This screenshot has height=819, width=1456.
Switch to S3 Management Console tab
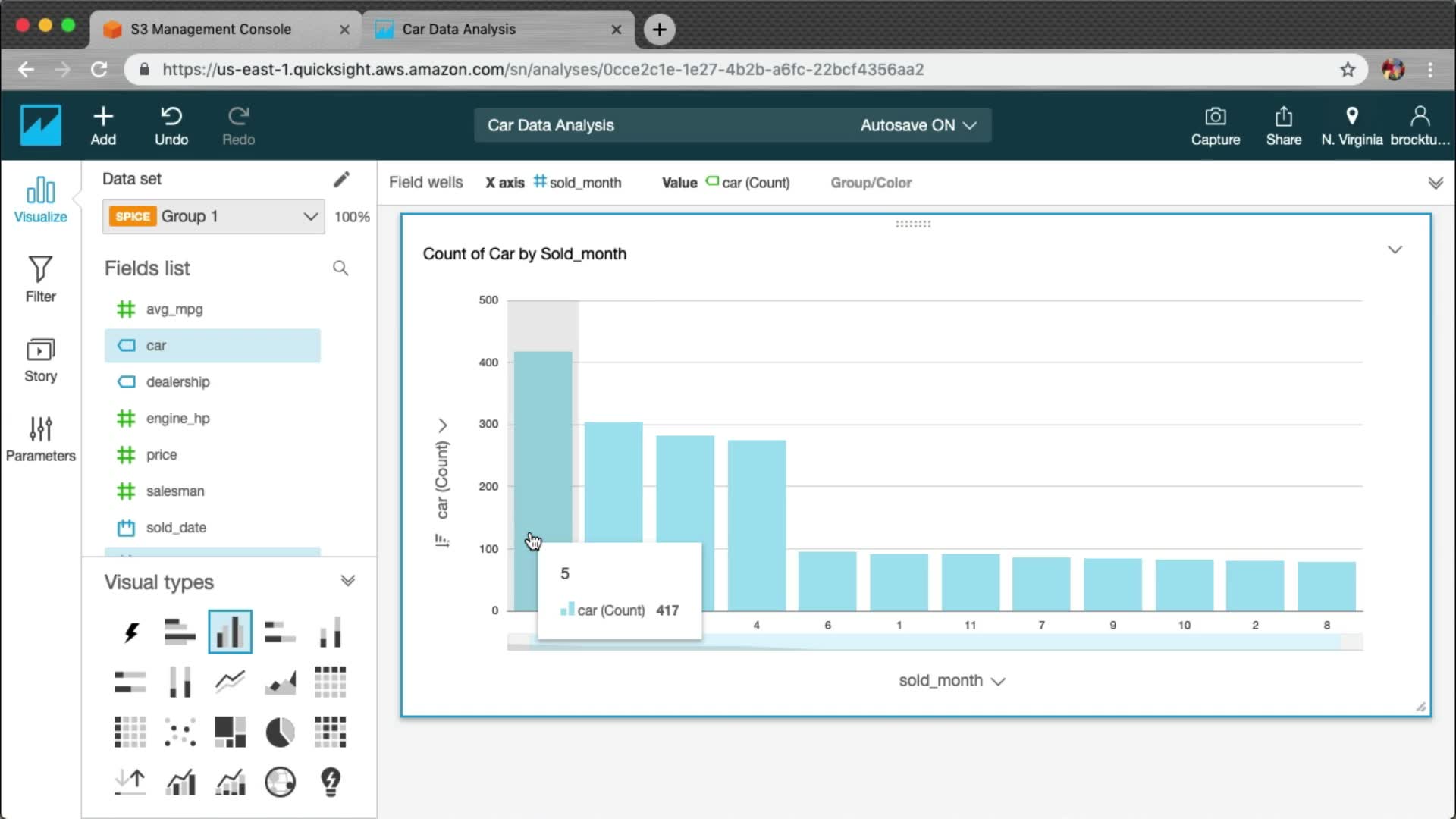pyautogui.click(x=211, y=29)
